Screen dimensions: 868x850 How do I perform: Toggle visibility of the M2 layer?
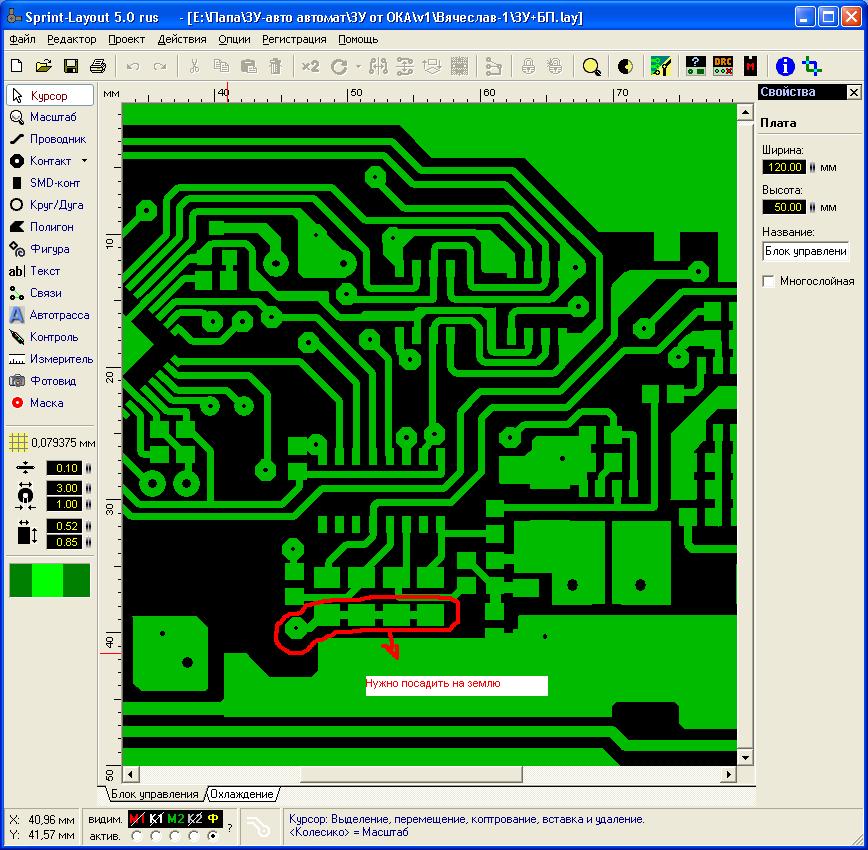pos(176,819)
